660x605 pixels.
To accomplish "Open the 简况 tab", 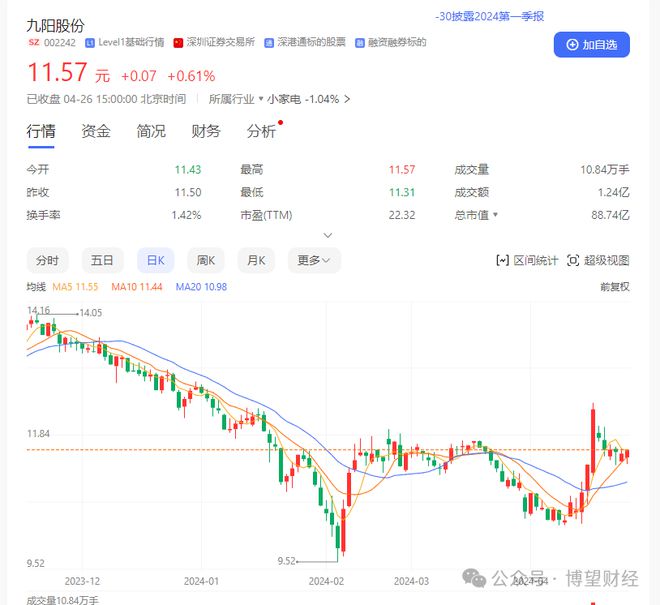I will (151, 131).
